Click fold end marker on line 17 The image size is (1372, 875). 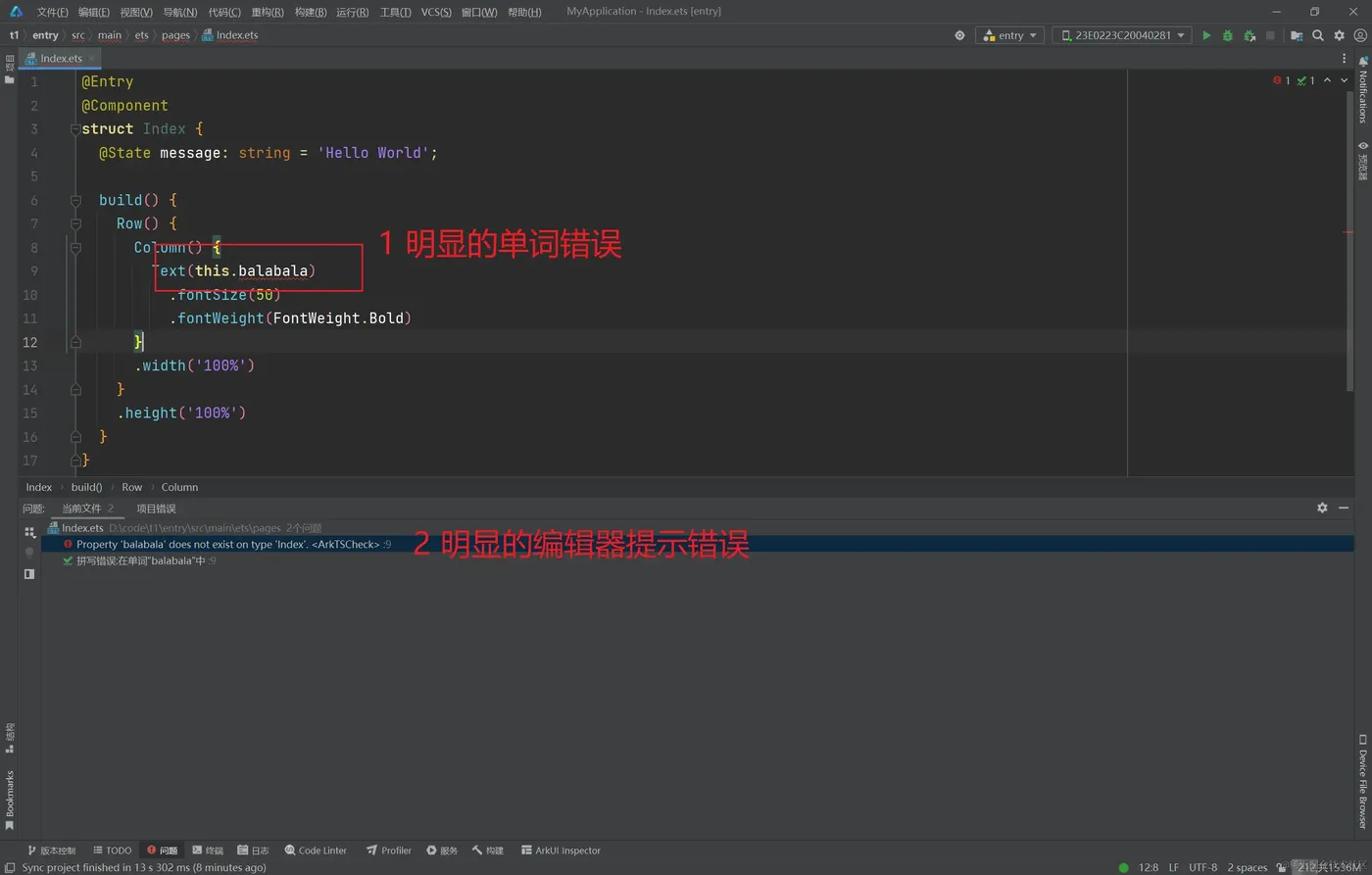[x=75, y=461]
